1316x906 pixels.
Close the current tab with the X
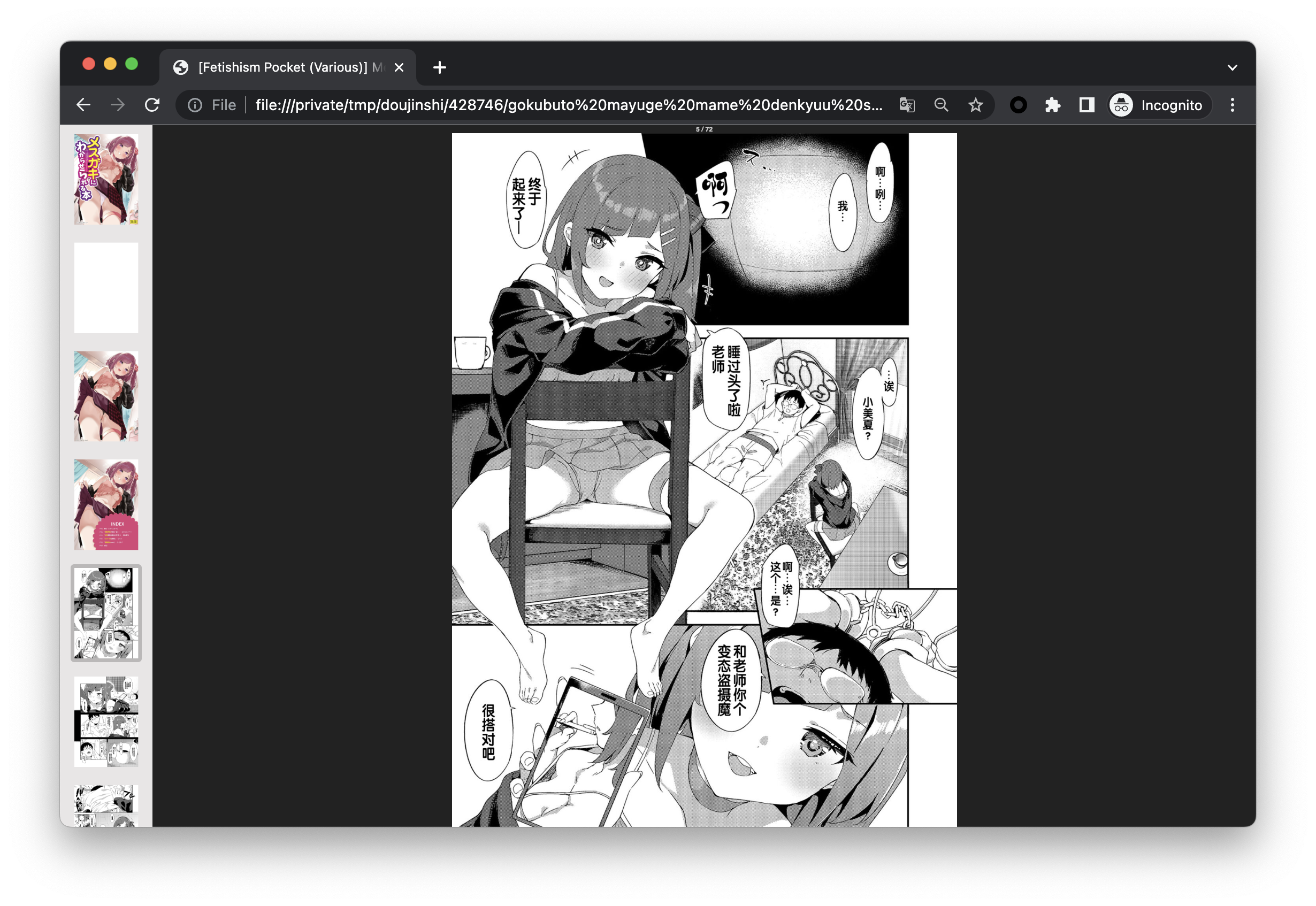[399, 67]
